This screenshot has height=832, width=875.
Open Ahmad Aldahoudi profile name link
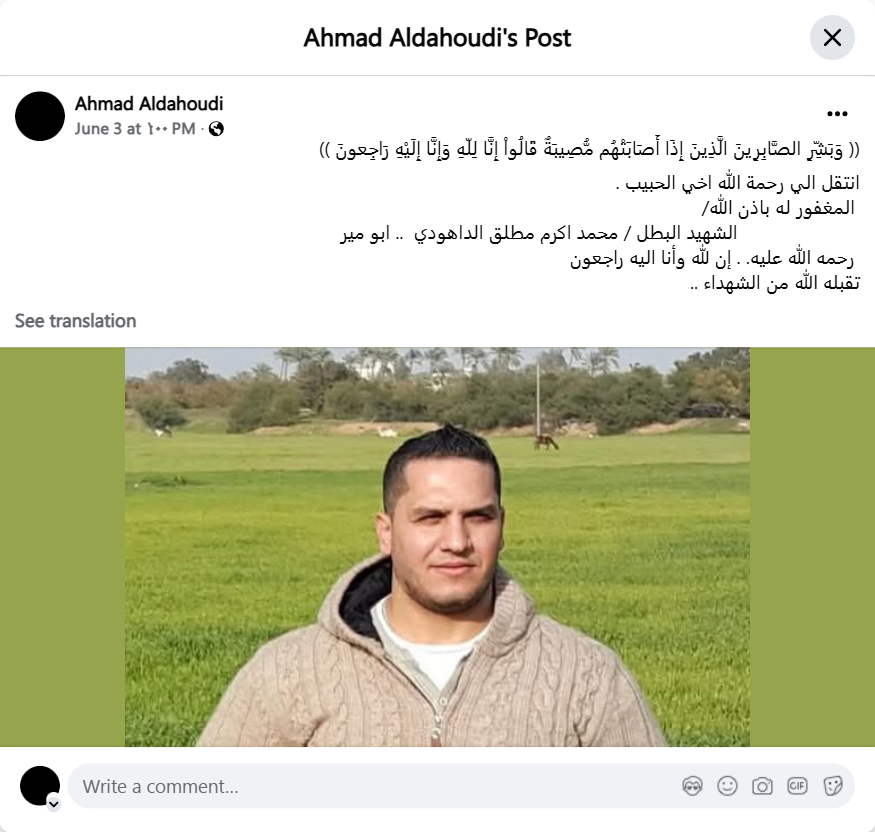click(x=149, y=103)
